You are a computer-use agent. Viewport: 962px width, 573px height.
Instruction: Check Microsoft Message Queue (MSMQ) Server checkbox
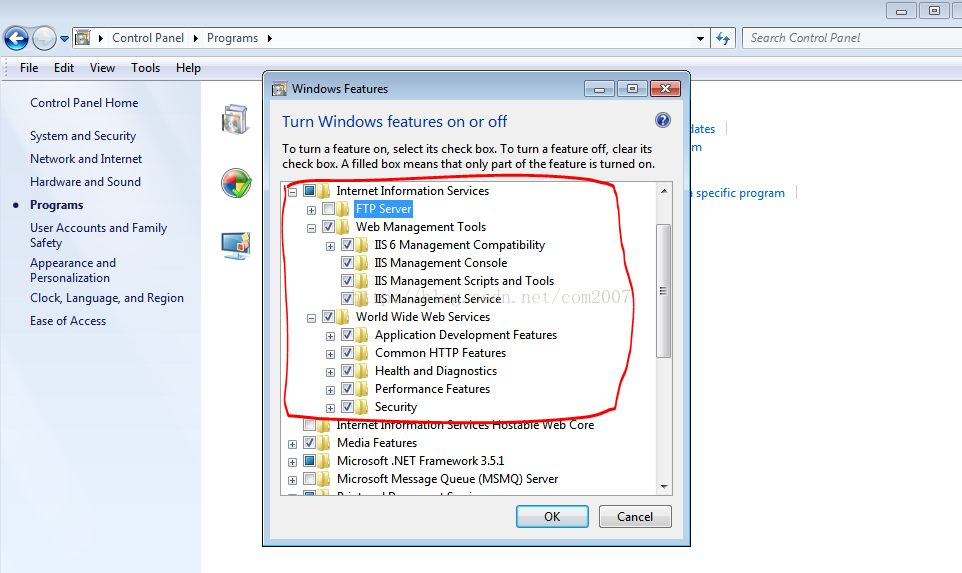click(x=309, y=479)
